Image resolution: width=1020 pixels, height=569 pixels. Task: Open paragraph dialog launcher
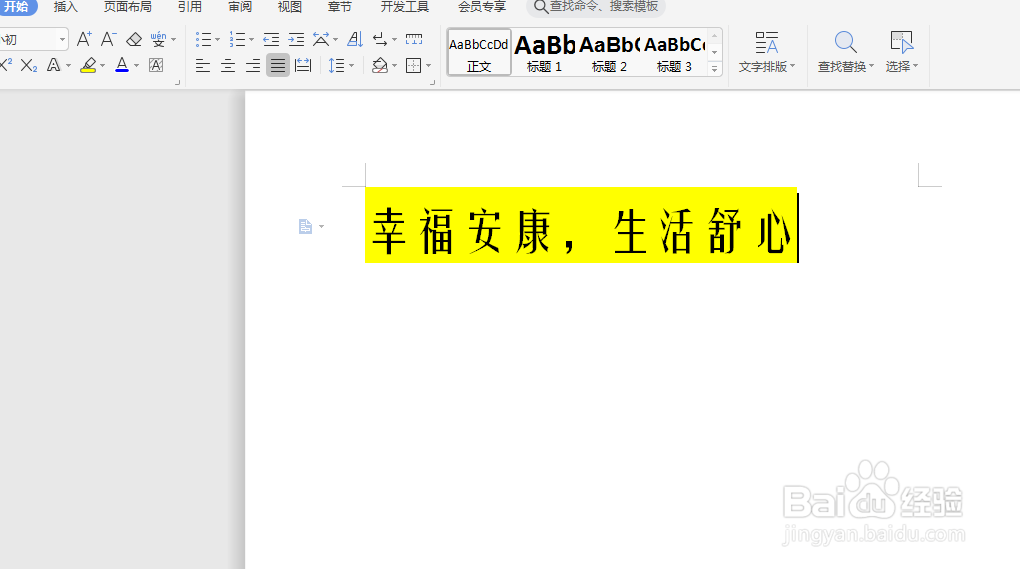click(x=432, y=83)
